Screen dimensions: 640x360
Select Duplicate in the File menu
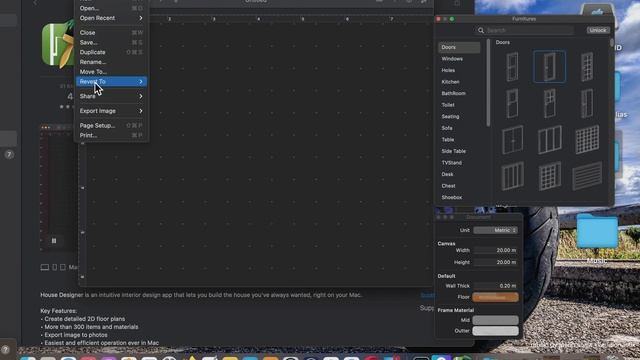point(111,52)
